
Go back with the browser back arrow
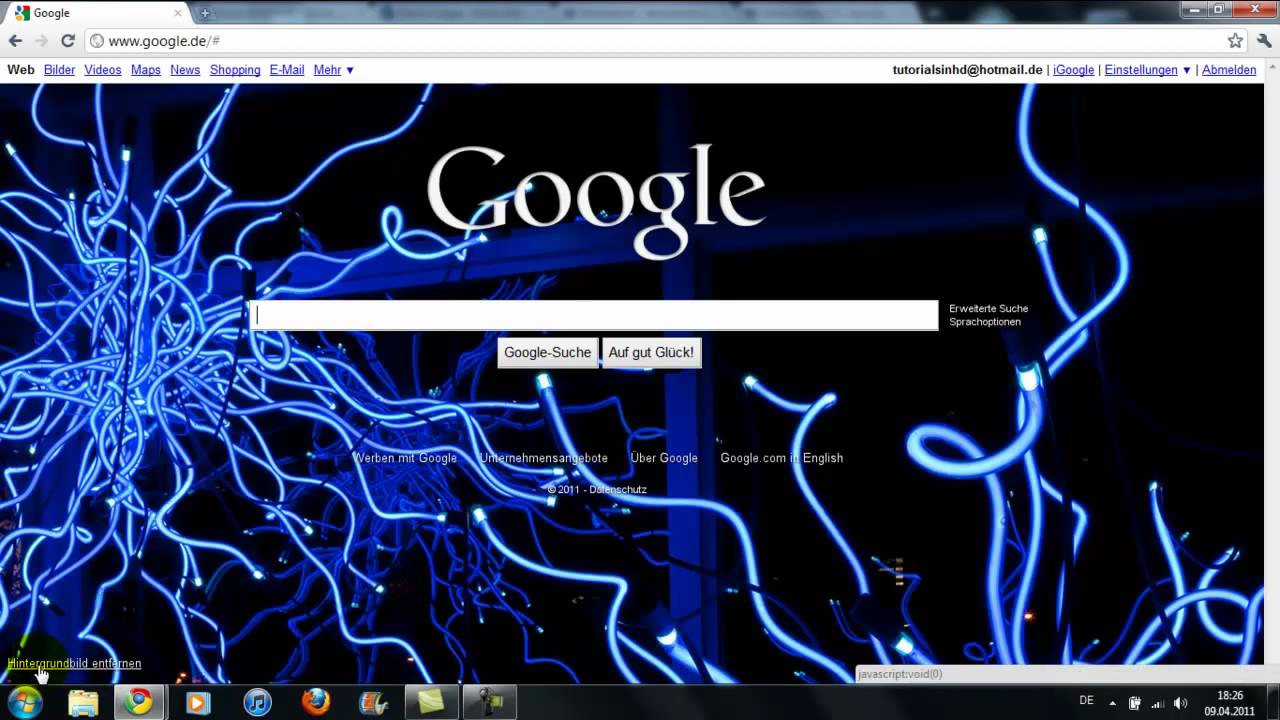pyautogui.click(x=15, y=41)
